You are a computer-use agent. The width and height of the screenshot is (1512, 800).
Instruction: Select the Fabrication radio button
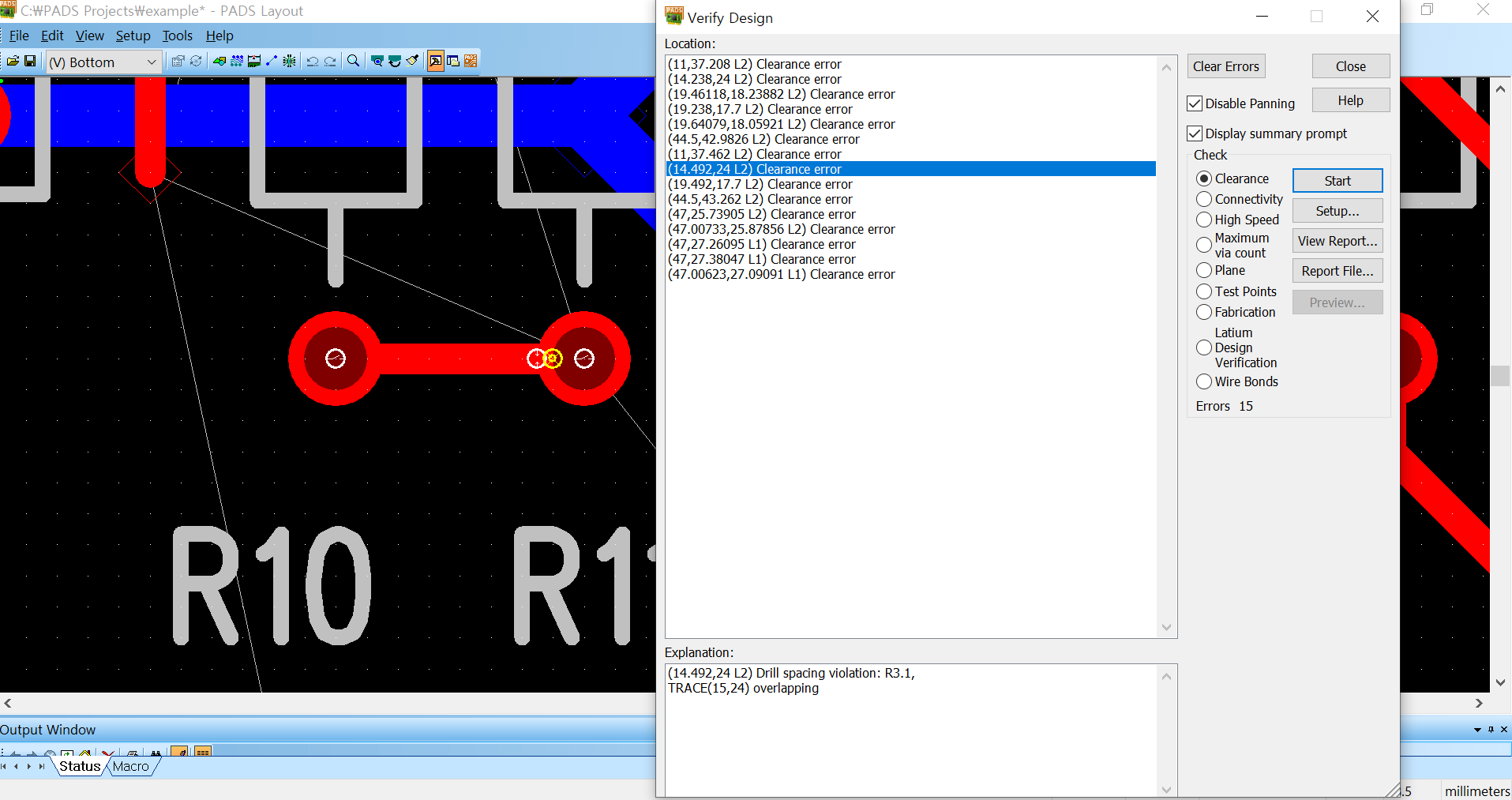(1204, 313)
